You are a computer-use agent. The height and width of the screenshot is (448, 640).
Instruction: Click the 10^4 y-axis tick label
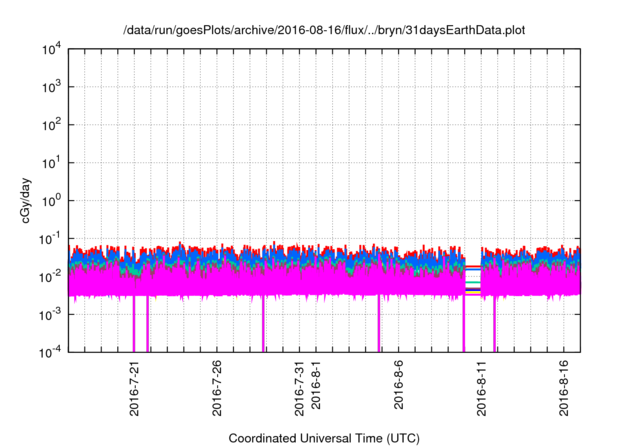point(52,49)
